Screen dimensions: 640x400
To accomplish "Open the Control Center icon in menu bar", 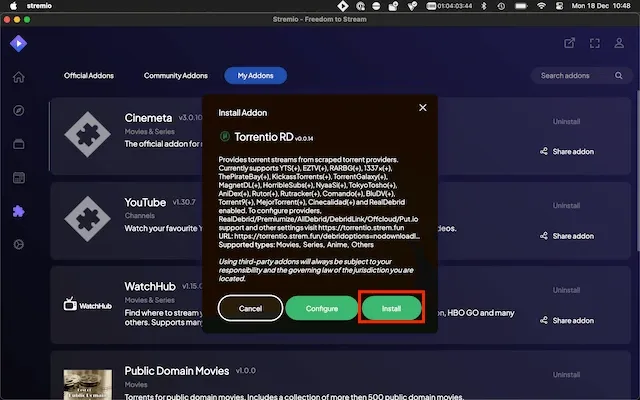I will [x=559, y=6].
